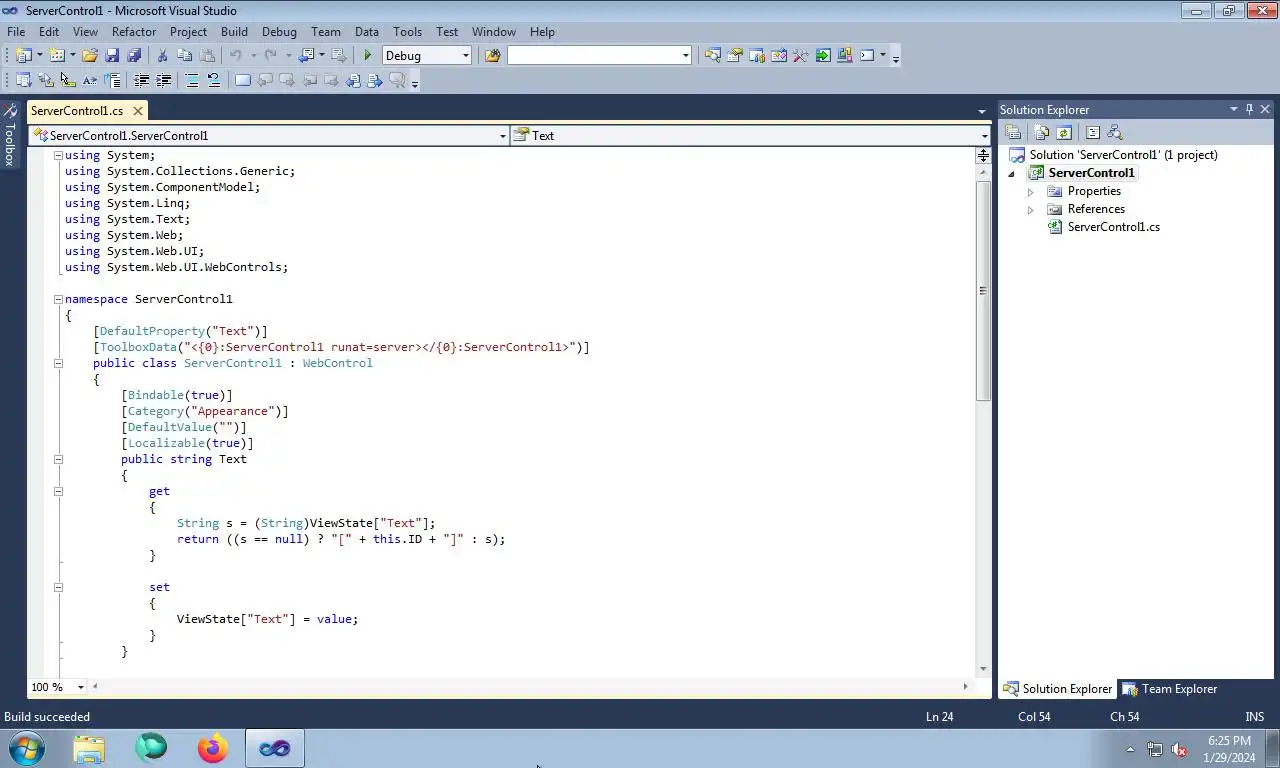1280x768 pixels.
Task: Collapse the namespace ServerControl1 code region
Action: point(58,299)
